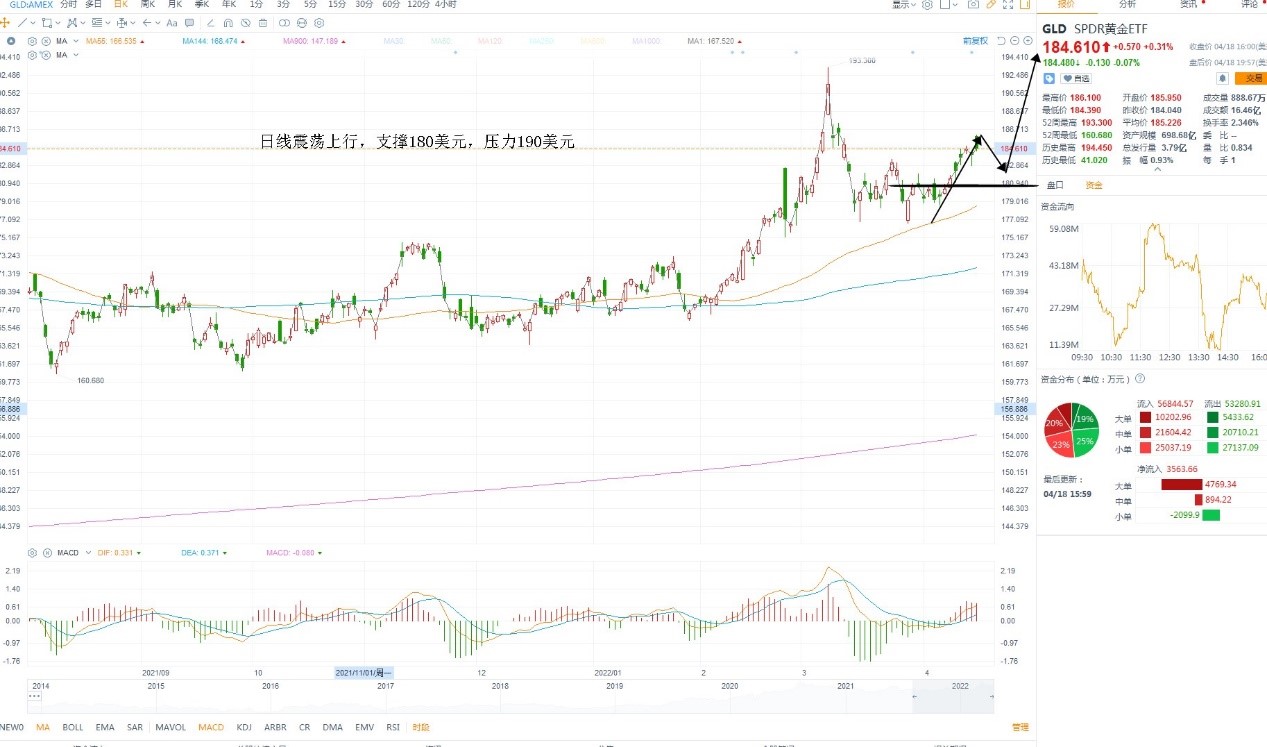Open the 评论 comments tab
Screen dimensions: 1267x747
[x=1249, y=5]
